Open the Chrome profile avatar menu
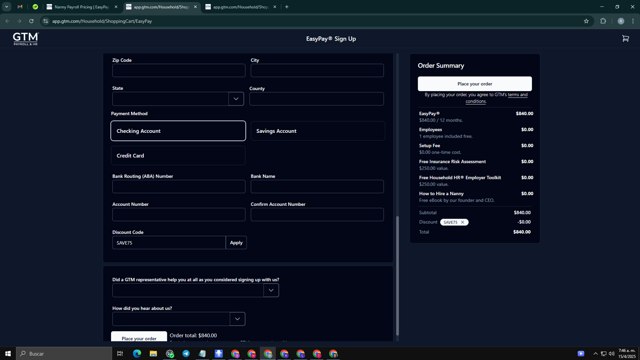This screenshot has width=640, height=360. coord(620,21)
